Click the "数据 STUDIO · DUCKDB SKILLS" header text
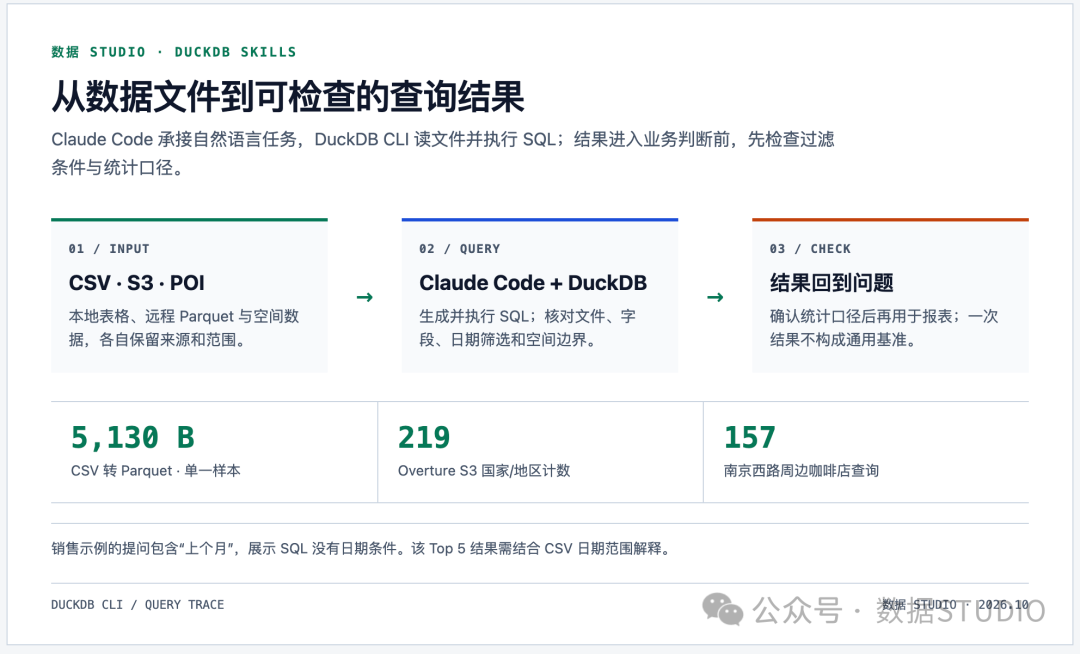Viewport: 1080px width, 654px height. (174, 52)
